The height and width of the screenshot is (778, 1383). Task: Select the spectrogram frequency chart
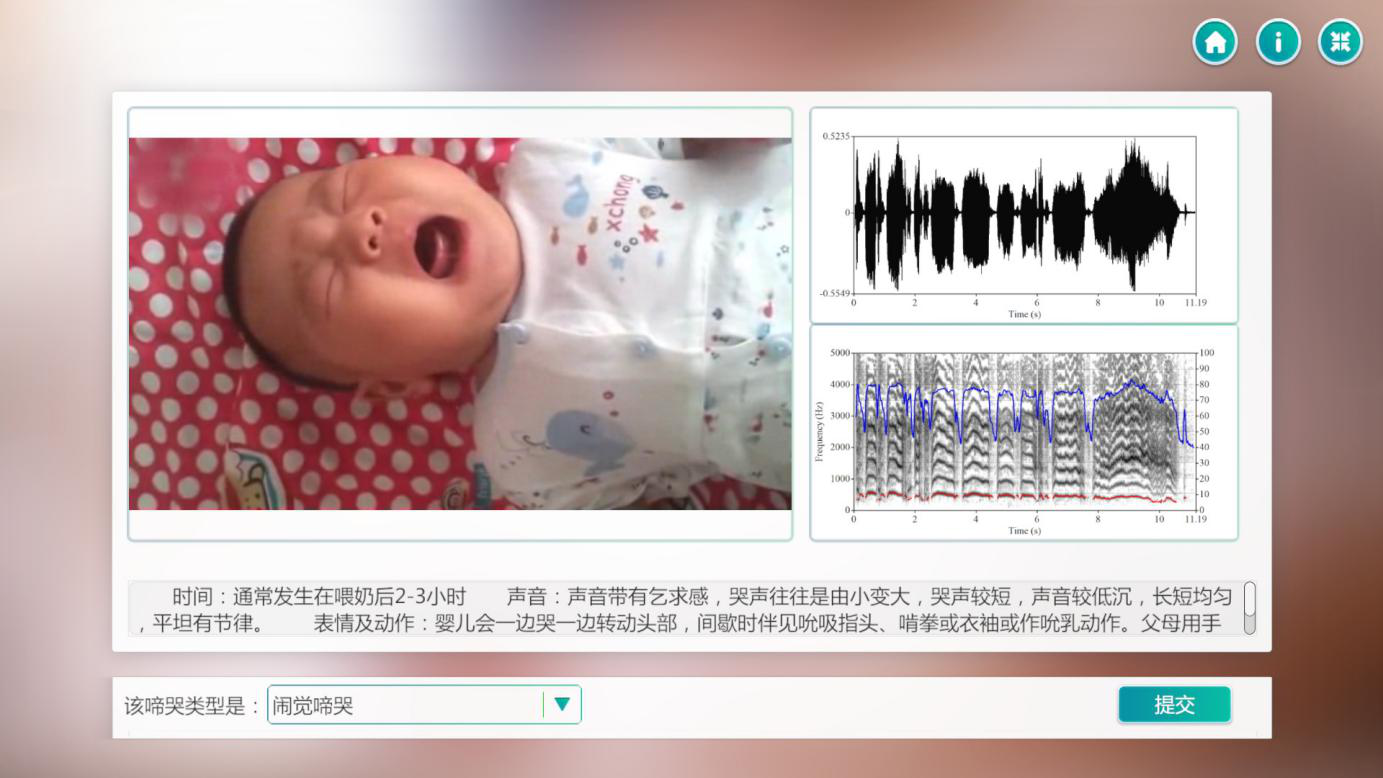(1023, 432)
